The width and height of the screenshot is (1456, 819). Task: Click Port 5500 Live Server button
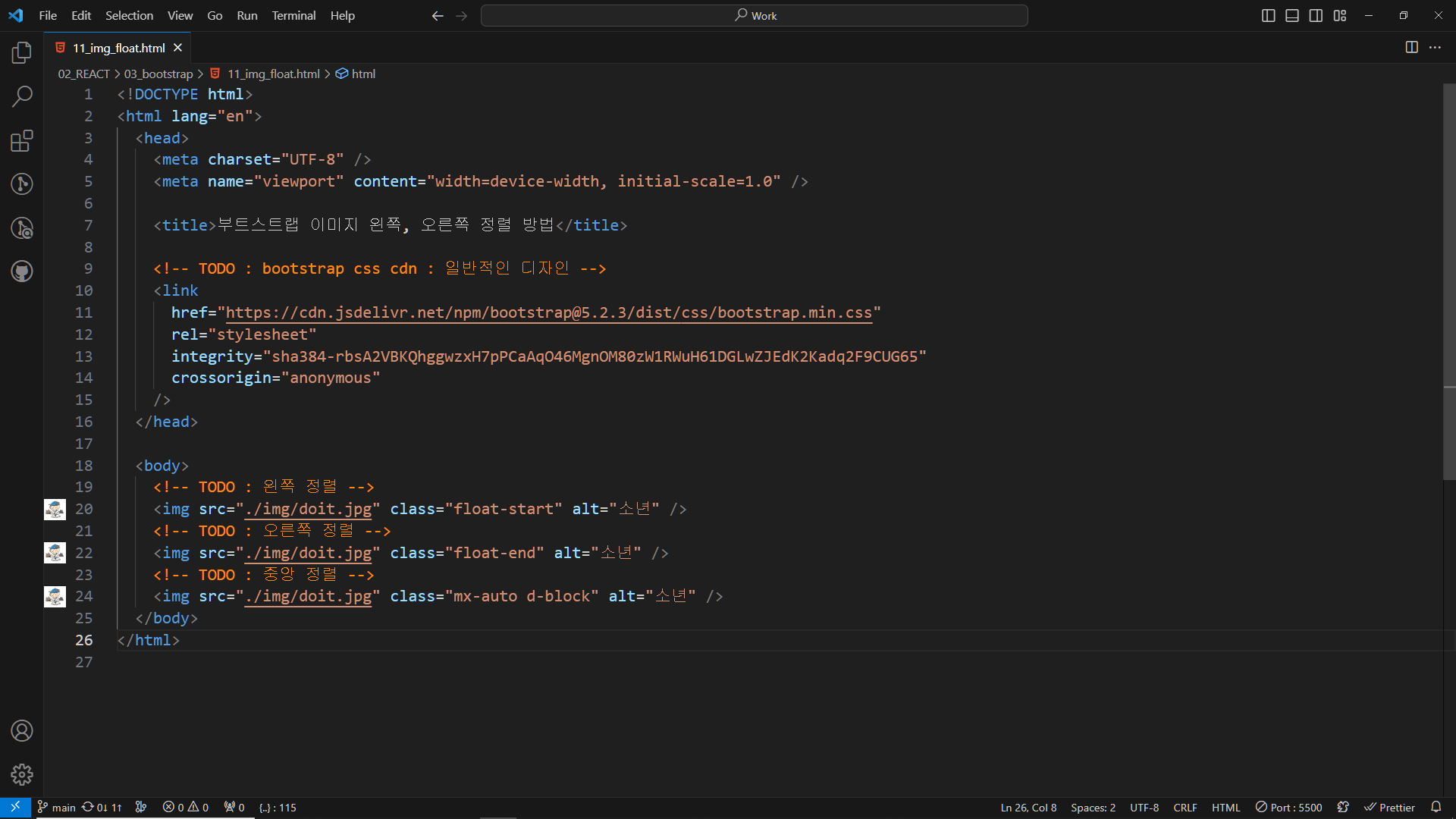[1288, 808]
